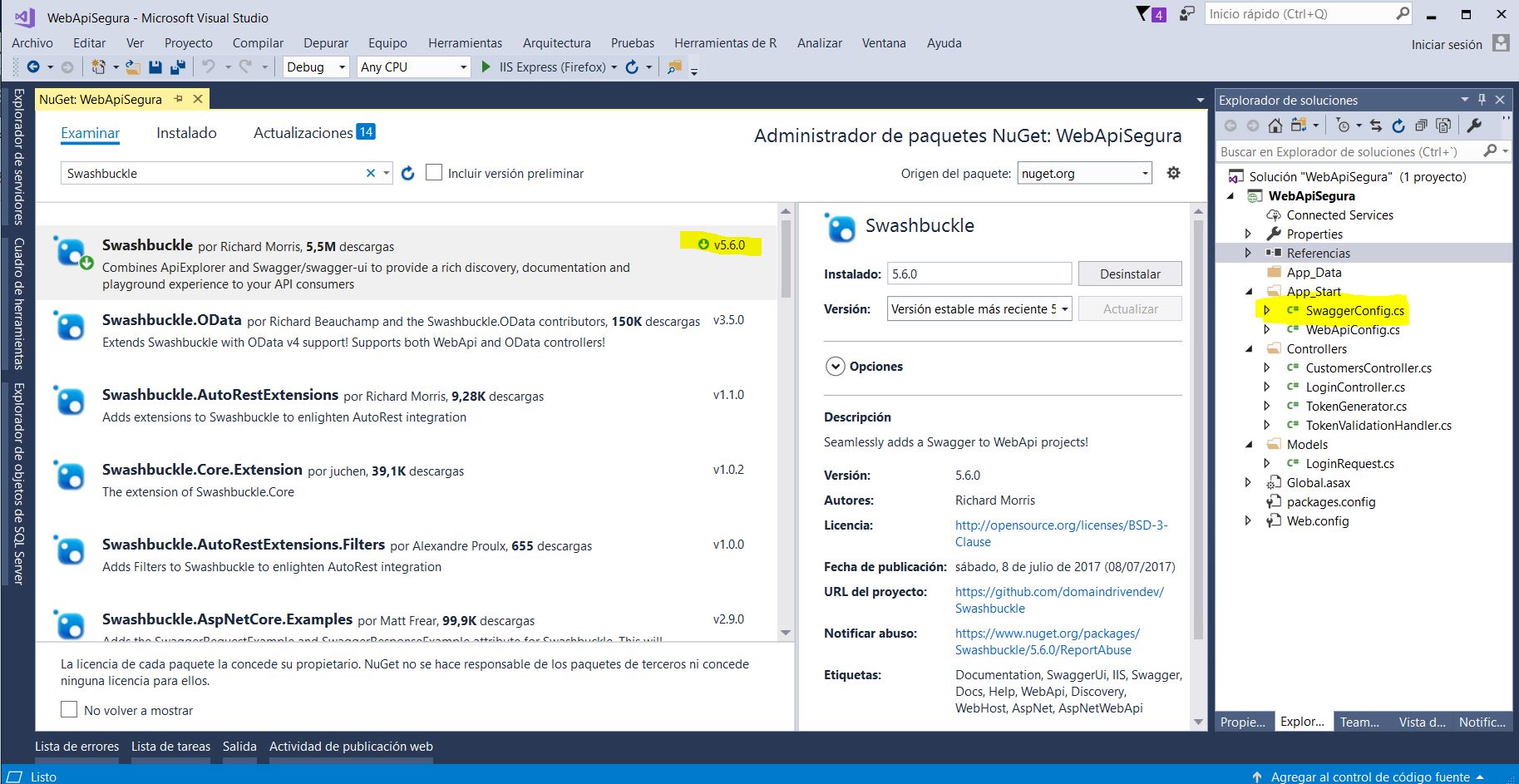Click the Desinstalar button

[1130, 274]
